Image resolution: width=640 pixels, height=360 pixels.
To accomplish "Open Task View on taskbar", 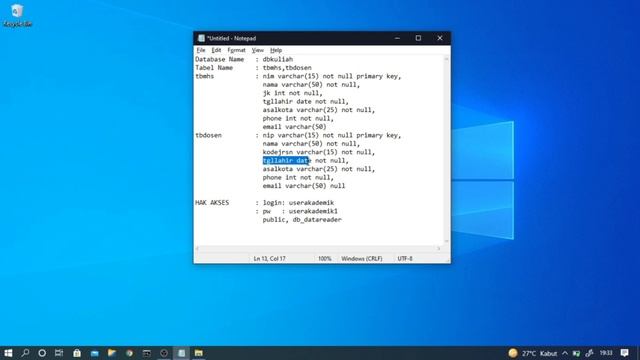I will point(59,353).
